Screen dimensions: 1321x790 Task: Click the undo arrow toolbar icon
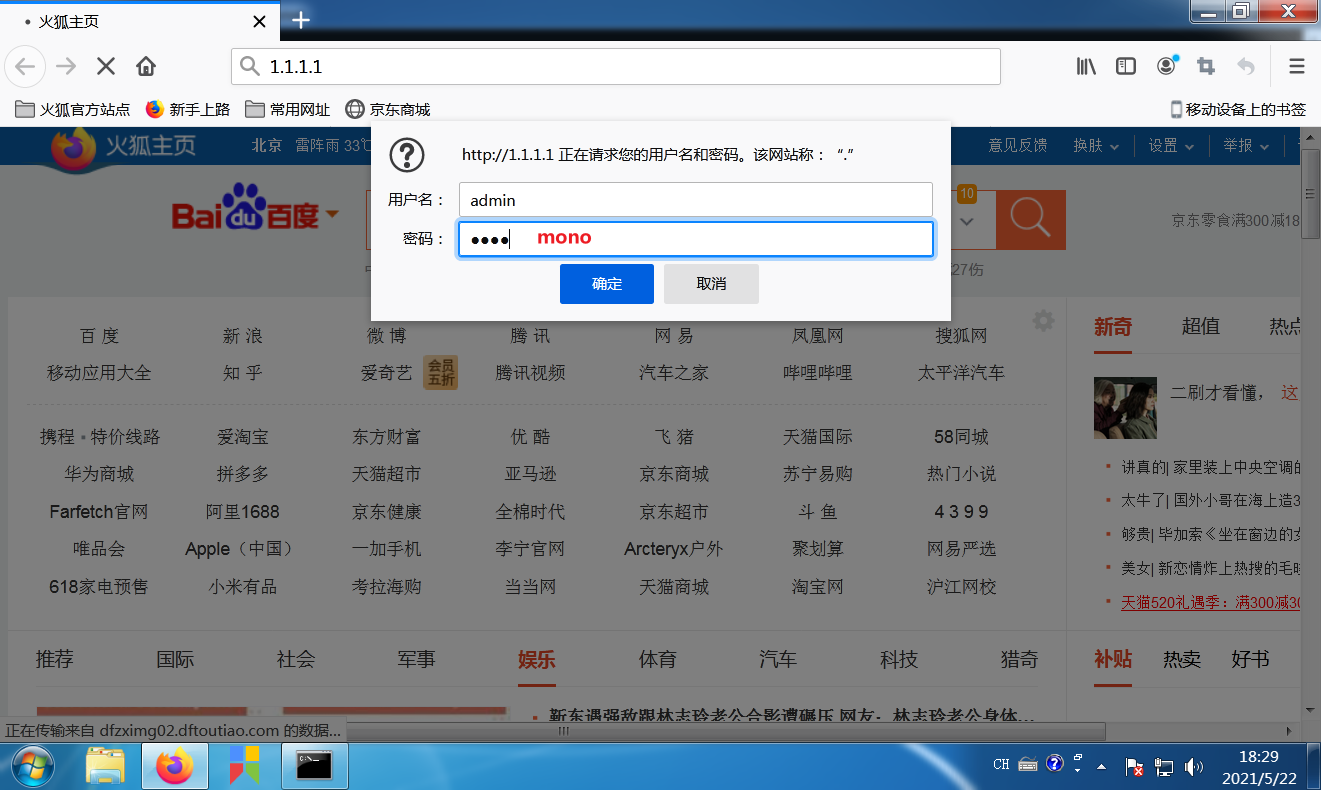pyautogui.click(x=1246, y=67)
